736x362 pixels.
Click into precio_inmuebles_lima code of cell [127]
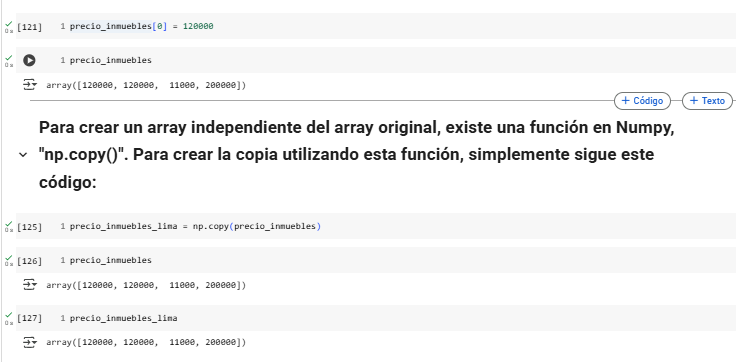[123, 318]
